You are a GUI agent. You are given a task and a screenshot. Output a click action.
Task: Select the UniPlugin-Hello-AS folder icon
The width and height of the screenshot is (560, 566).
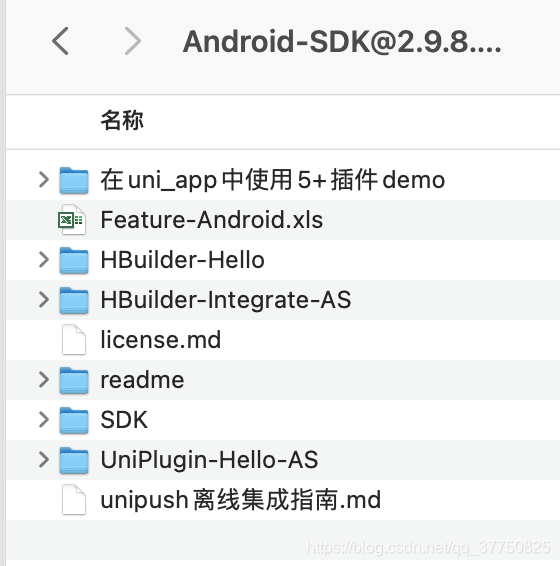74,460
